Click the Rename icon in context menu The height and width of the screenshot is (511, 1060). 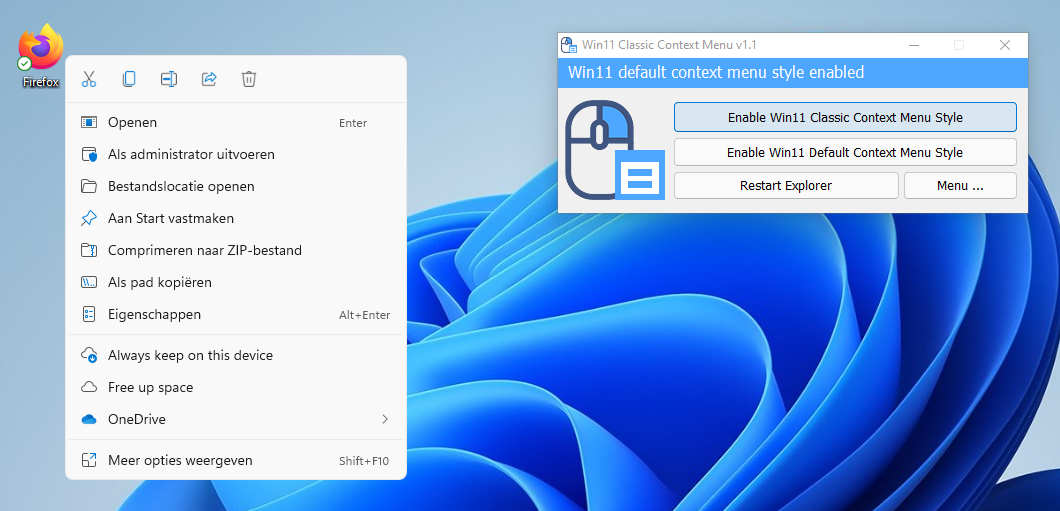point(169,79)
